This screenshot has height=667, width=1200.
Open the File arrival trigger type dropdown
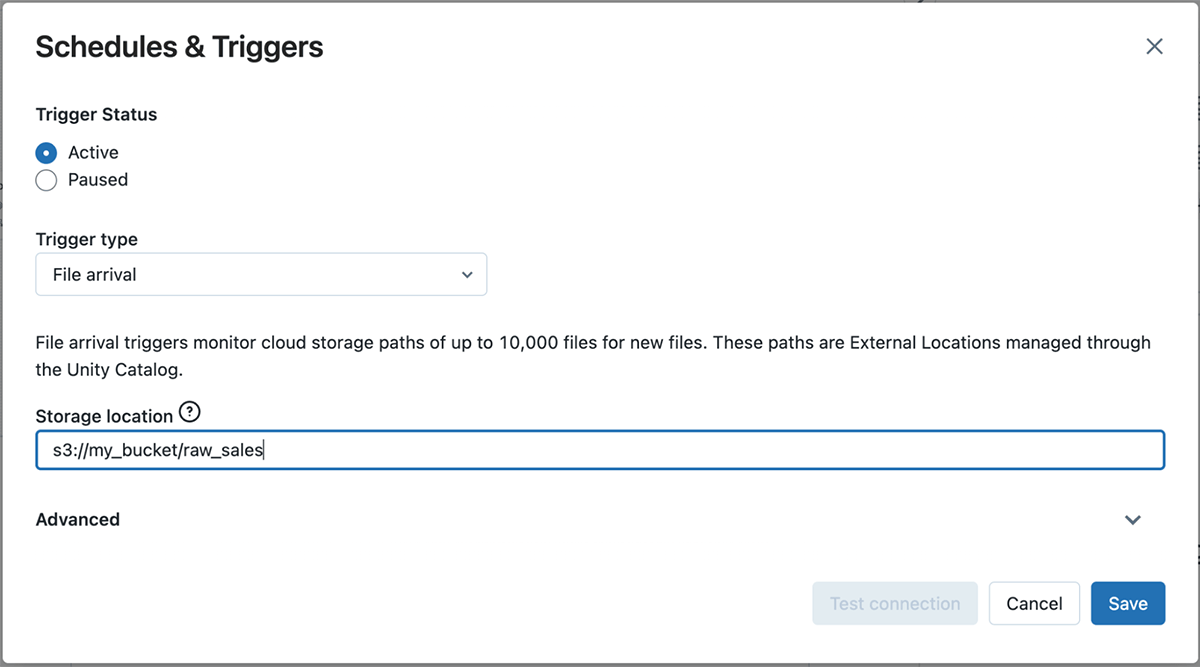pyautogui.click(x=261, y=275)
